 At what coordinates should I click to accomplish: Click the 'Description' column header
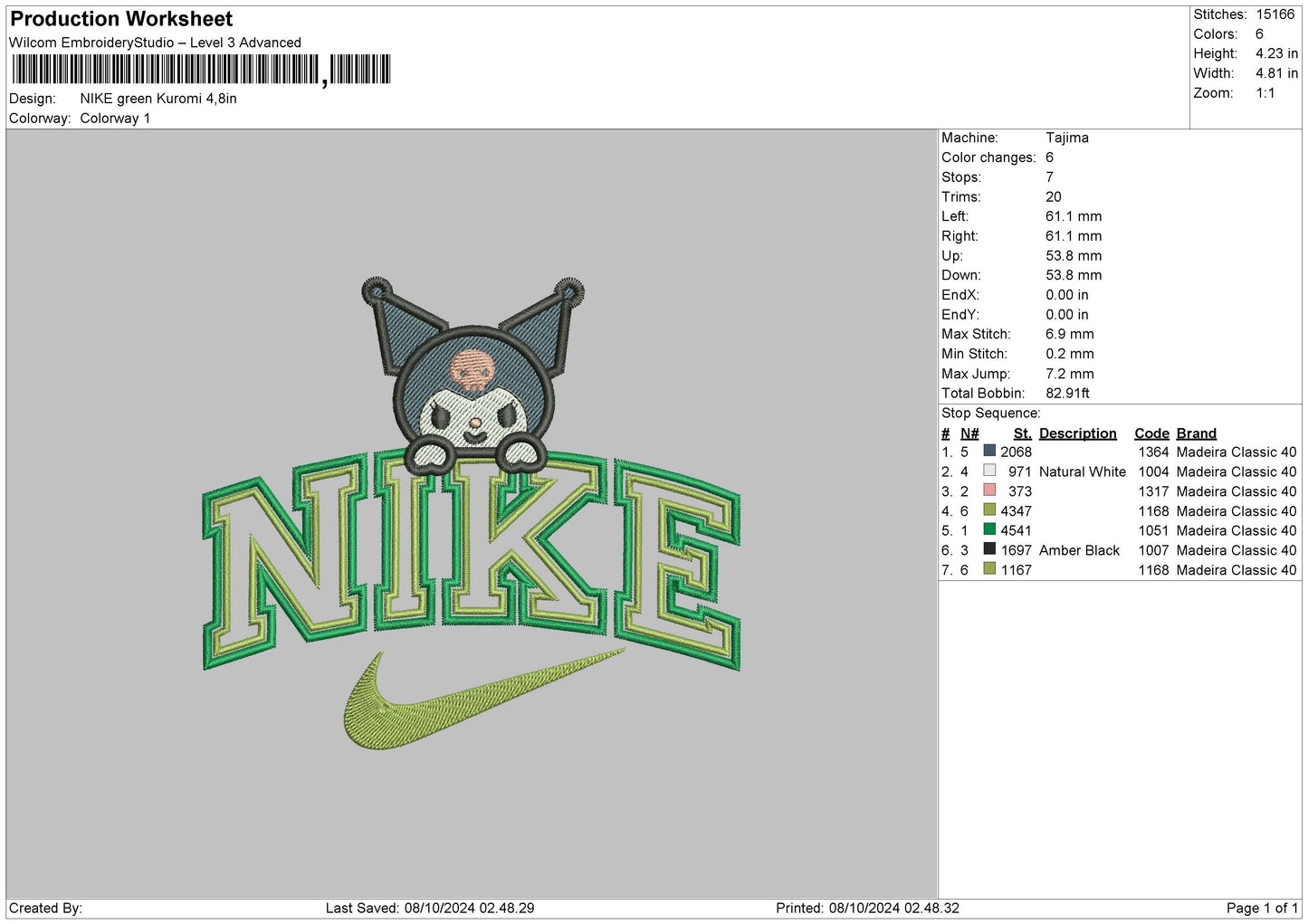coord(1077,433)
